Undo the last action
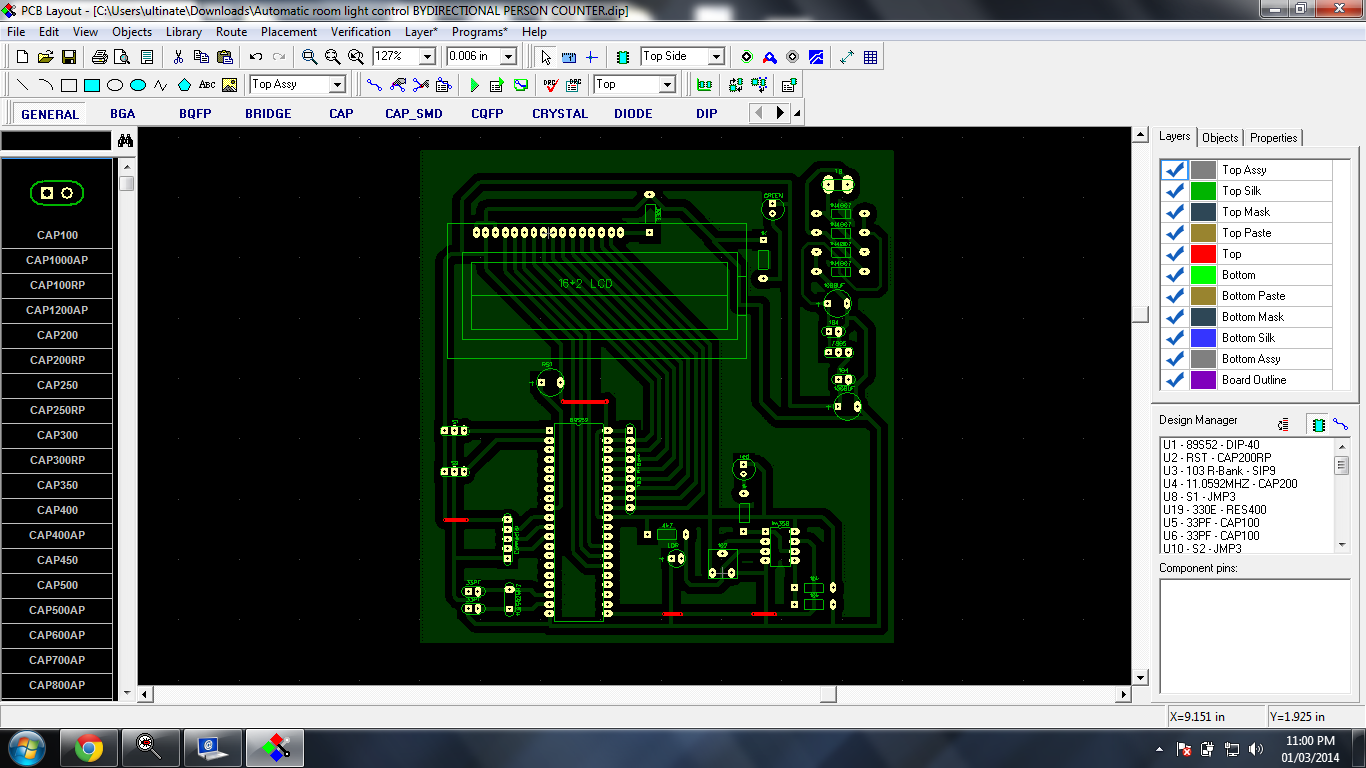Viewport: 1366px width, 768px height. point(256,57)
